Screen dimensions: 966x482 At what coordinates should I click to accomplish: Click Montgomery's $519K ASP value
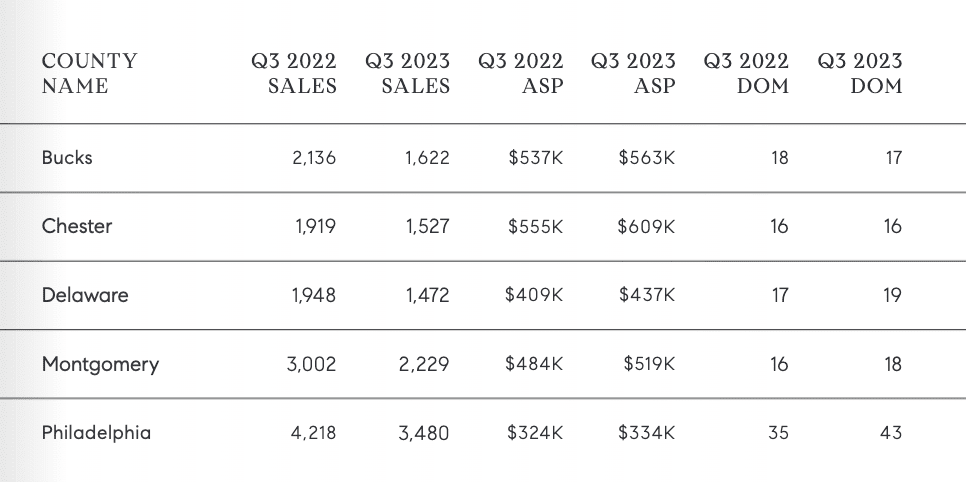coord(649,364)
